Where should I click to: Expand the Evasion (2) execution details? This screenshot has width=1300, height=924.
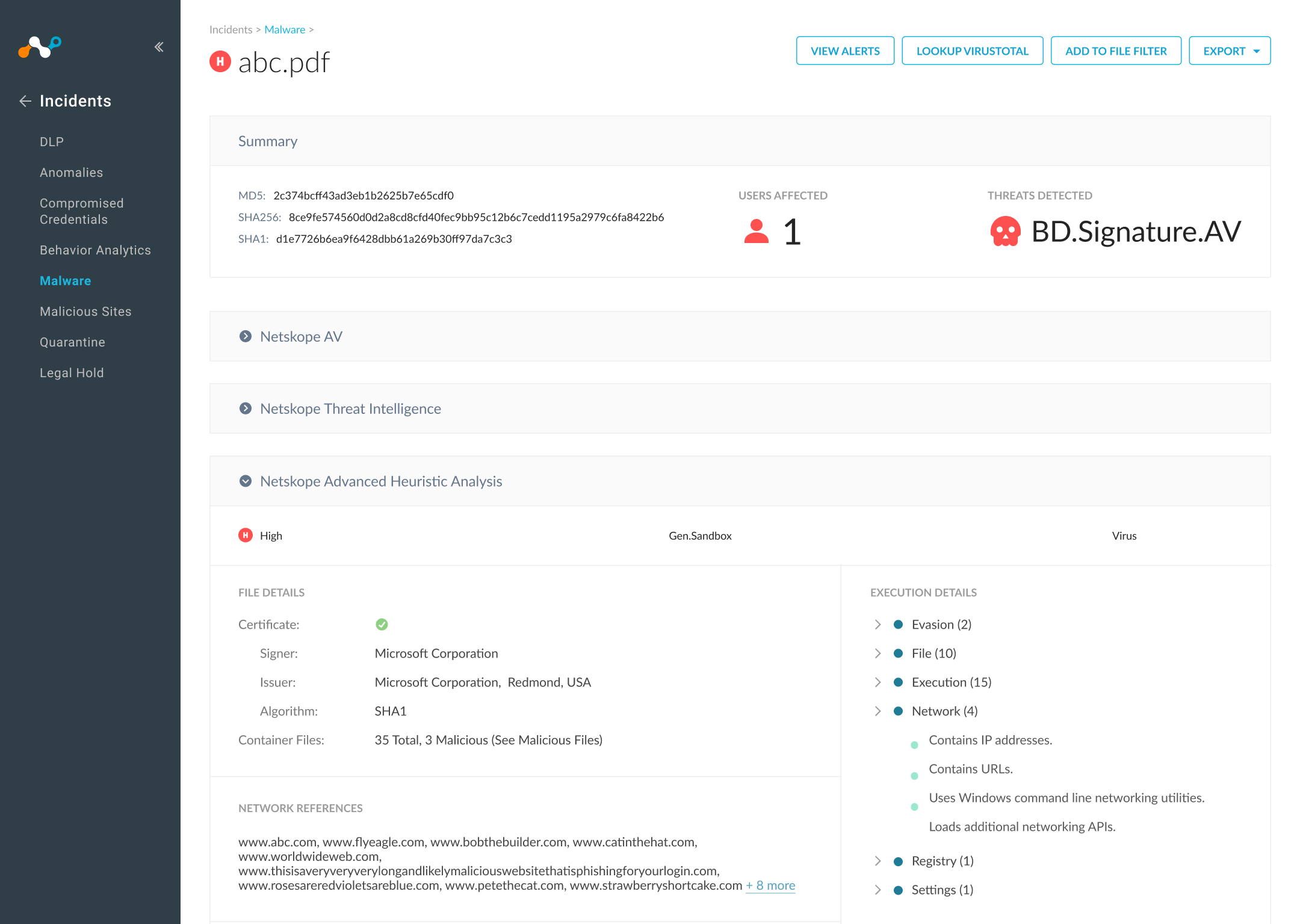coord(877,624)
